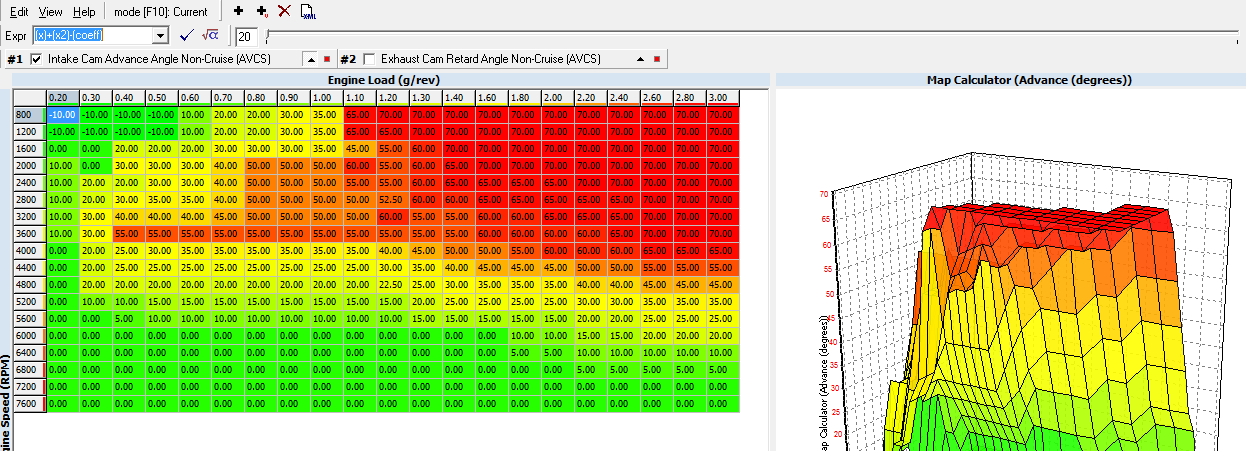This screenshot has height=451, width=1246.
Task: Click the square root alpha function icon
Action: 210,36
